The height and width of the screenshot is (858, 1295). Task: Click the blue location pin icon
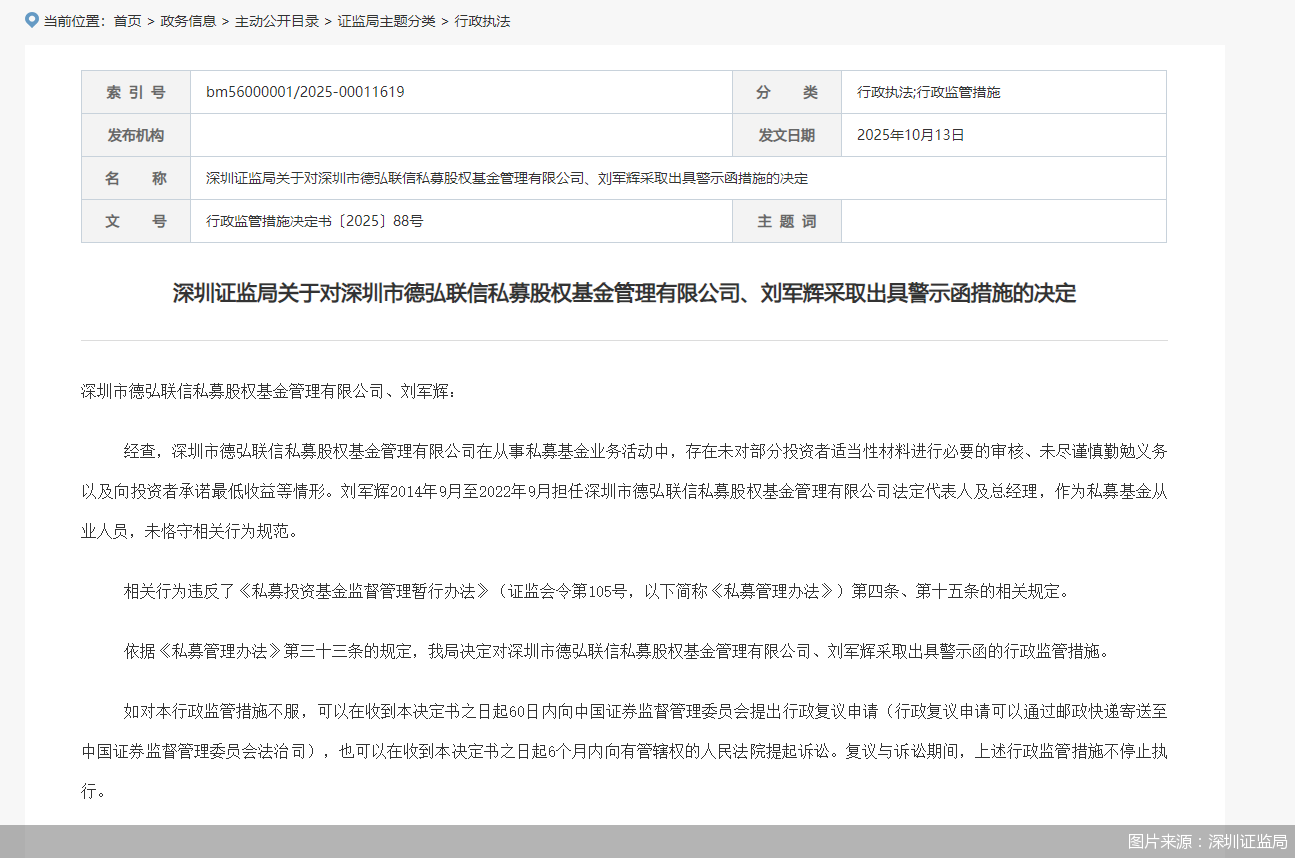[x=29, y=19]
